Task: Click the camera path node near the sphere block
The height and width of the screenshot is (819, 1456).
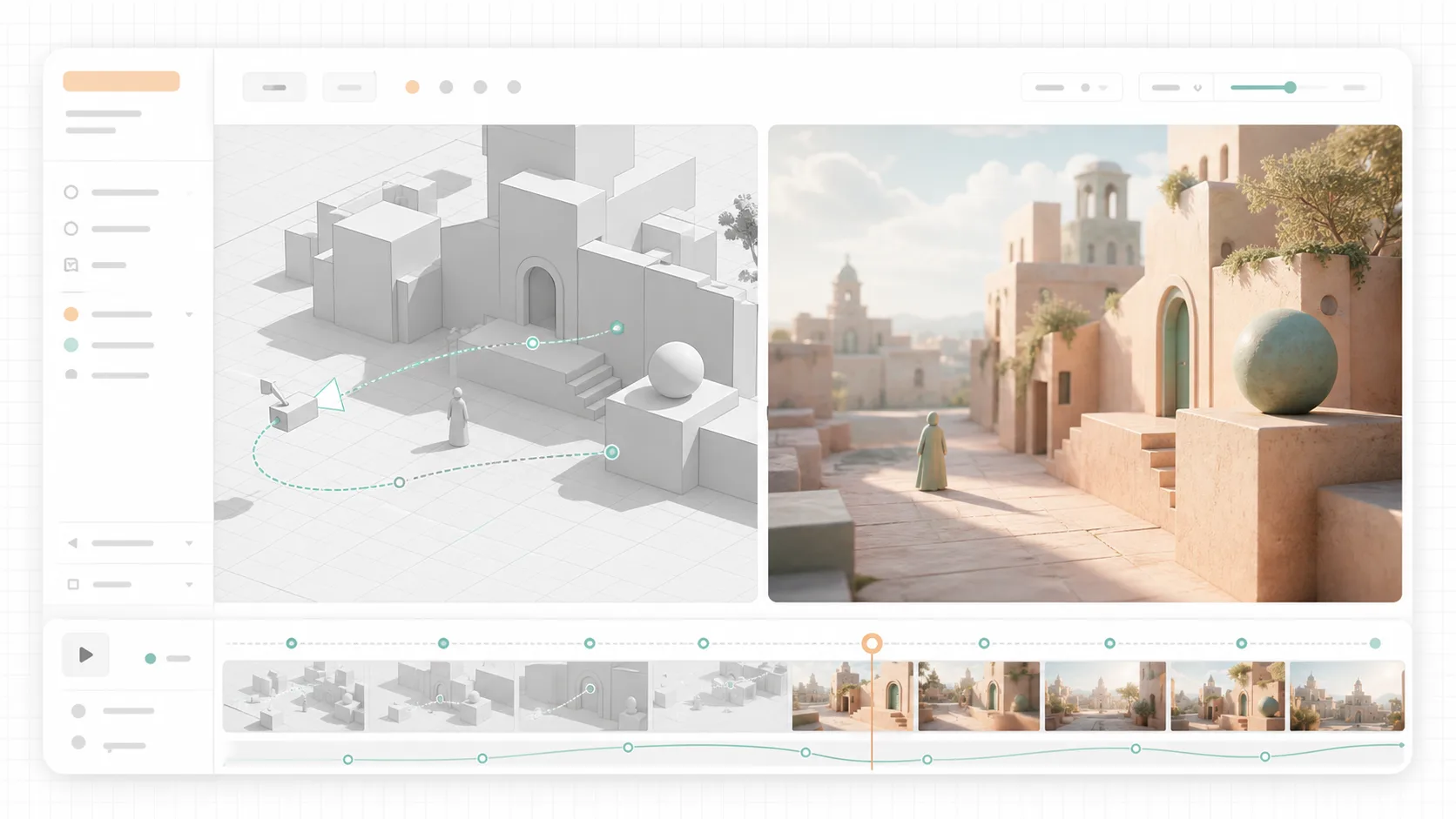Action: [x=612, y=452]
